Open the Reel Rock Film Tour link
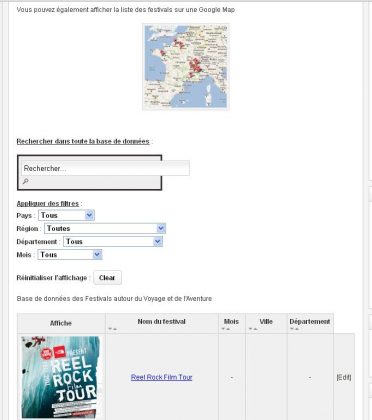372x420 pixels. click(162, 377)
